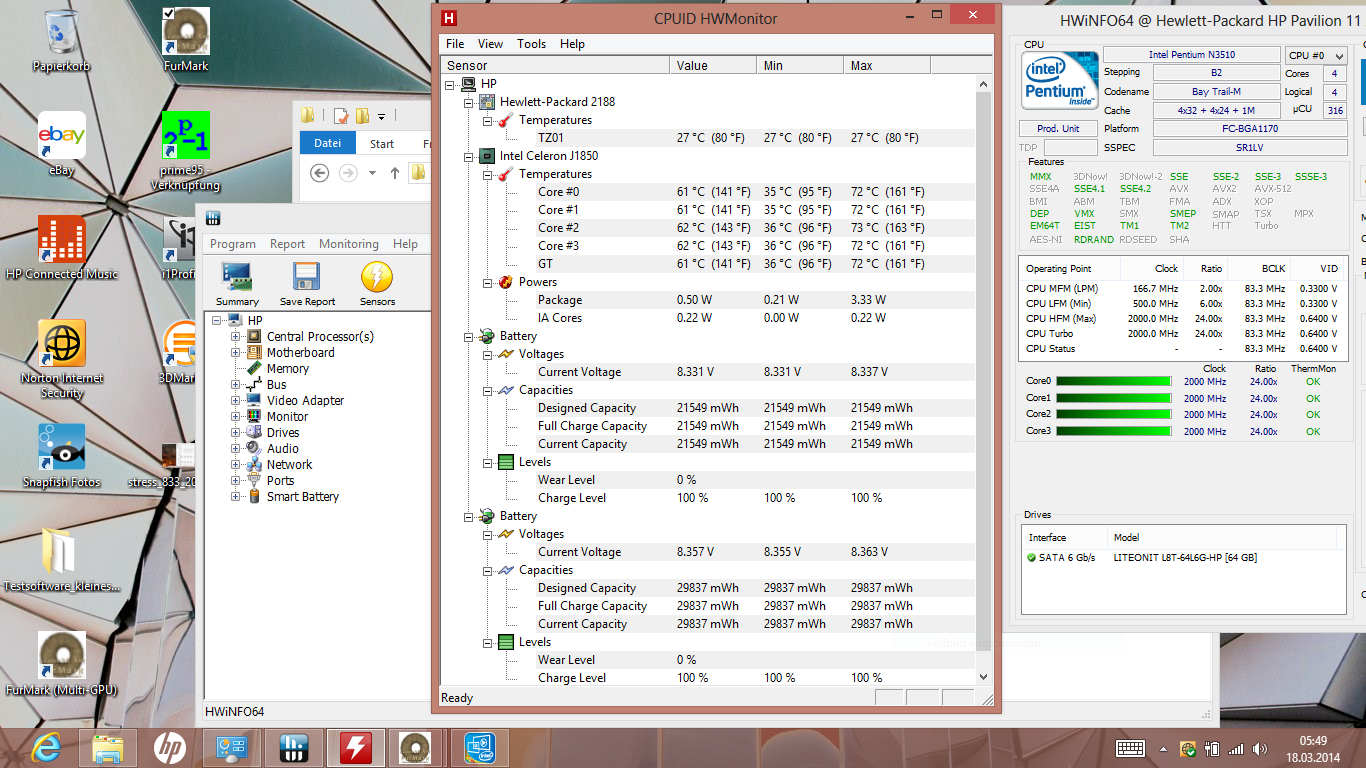Click the HP logo taskbar icon

pos(170,747)
